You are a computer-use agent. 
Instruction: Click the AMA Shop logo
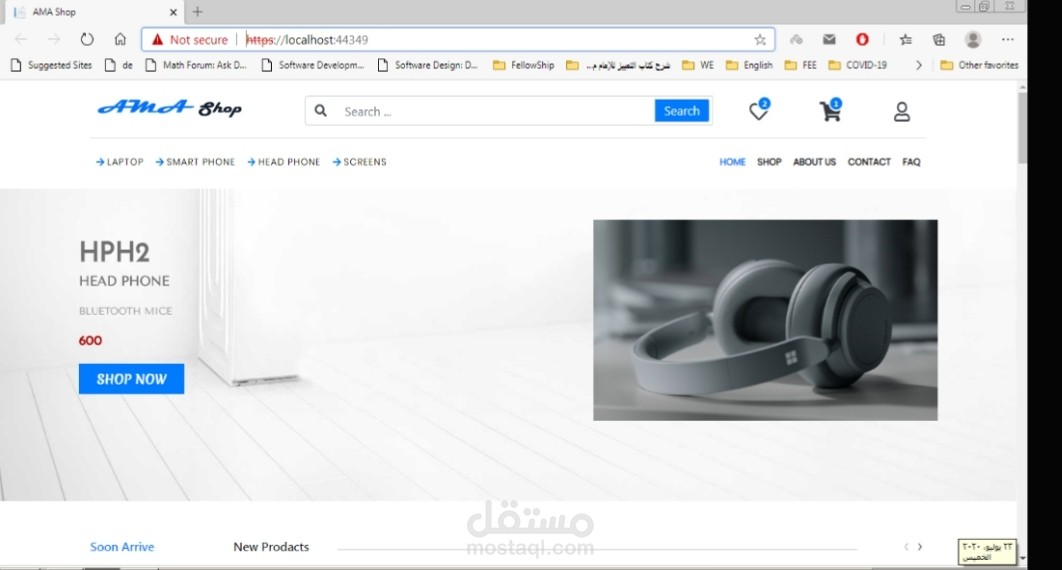pos(169,108)
